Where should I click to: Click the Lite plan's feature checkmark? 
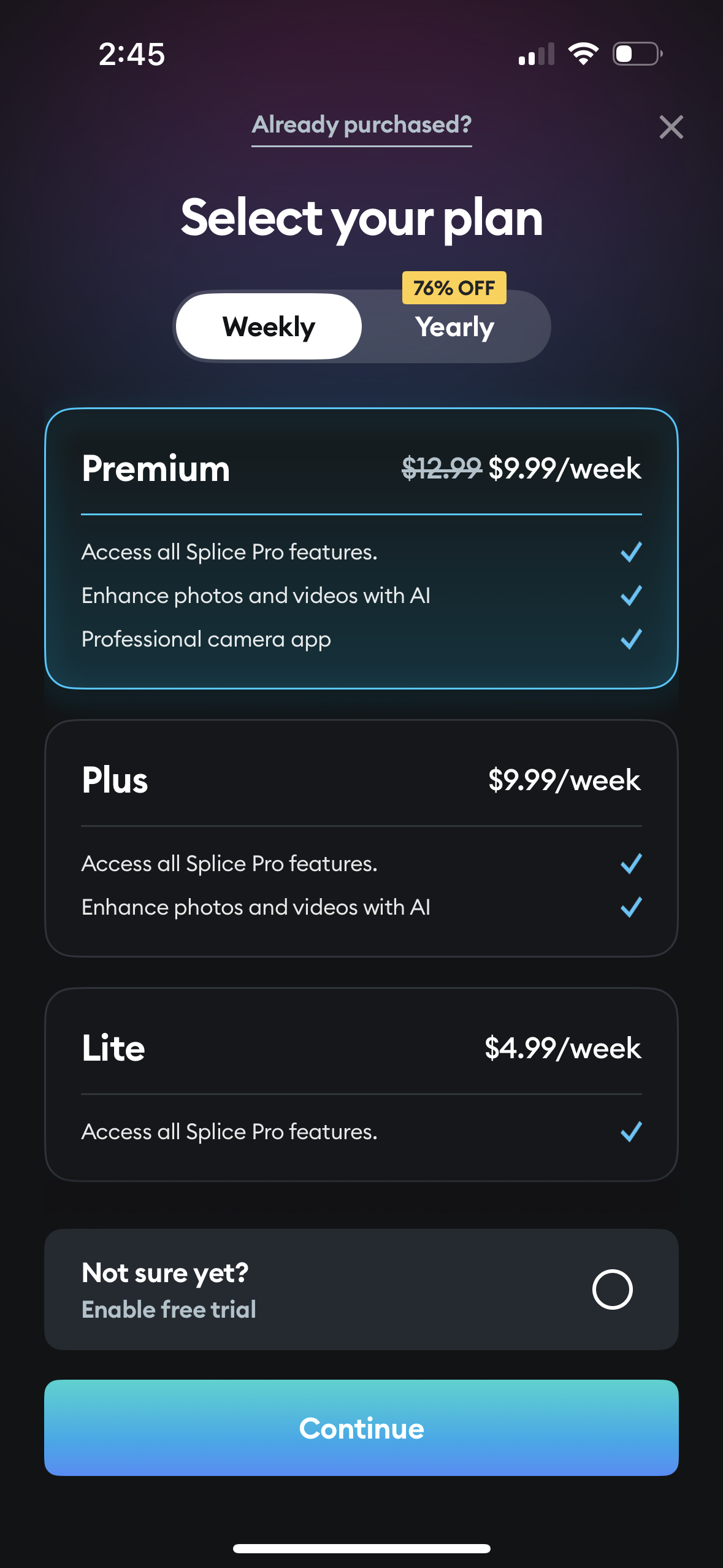(x=630, y=1132)
